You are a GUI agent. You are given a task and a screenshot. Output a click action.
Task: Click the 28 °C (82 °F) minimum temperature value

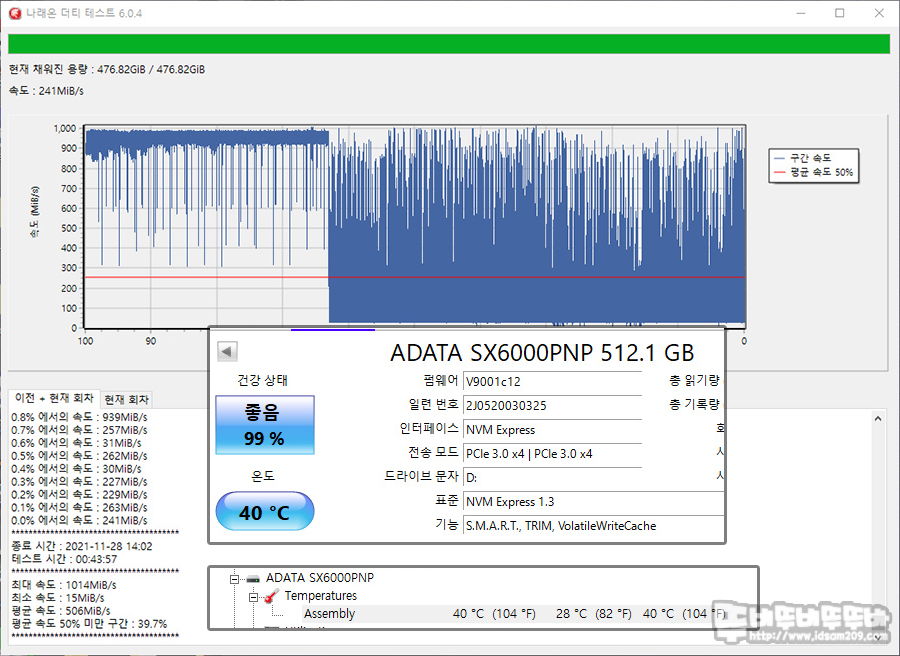[593, 614]
